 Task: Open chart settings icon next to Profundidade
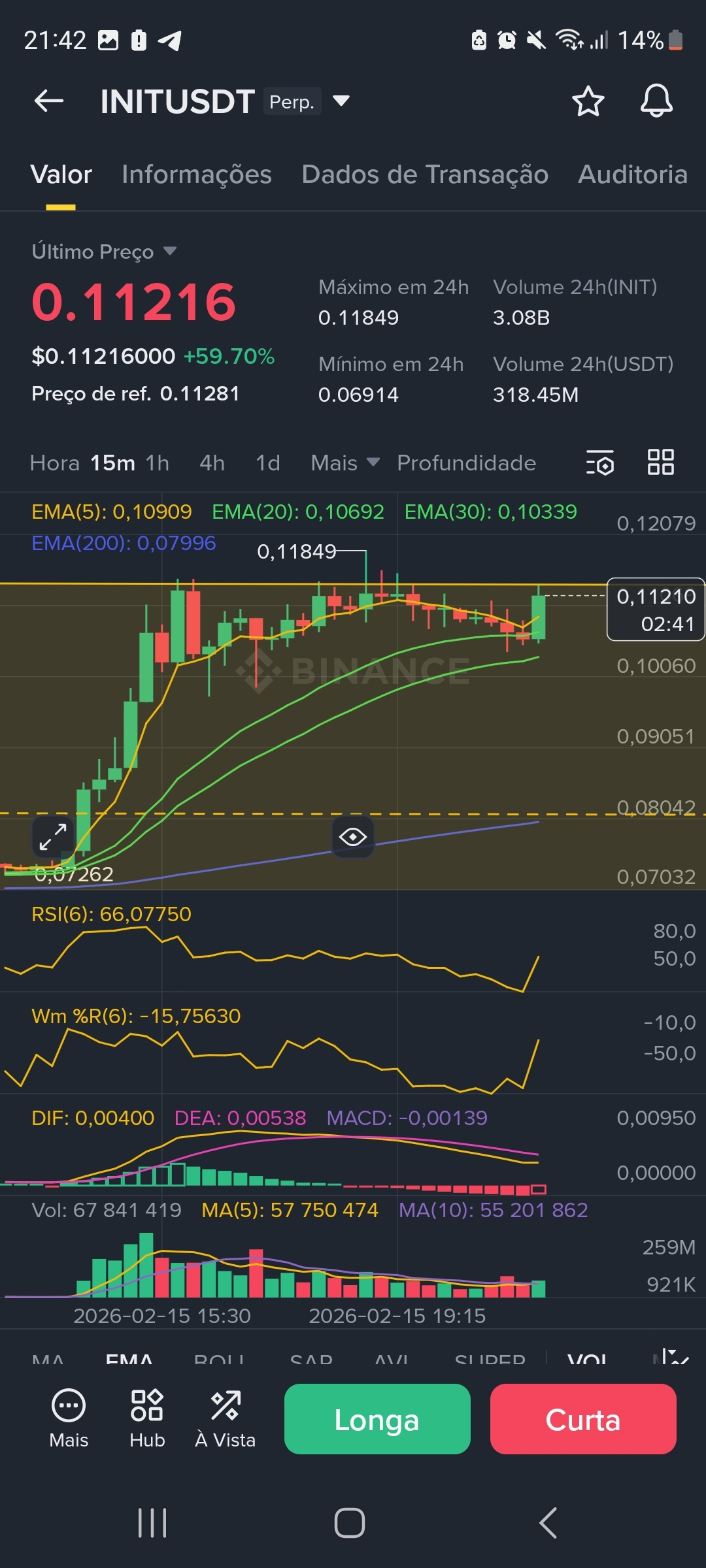599,463
